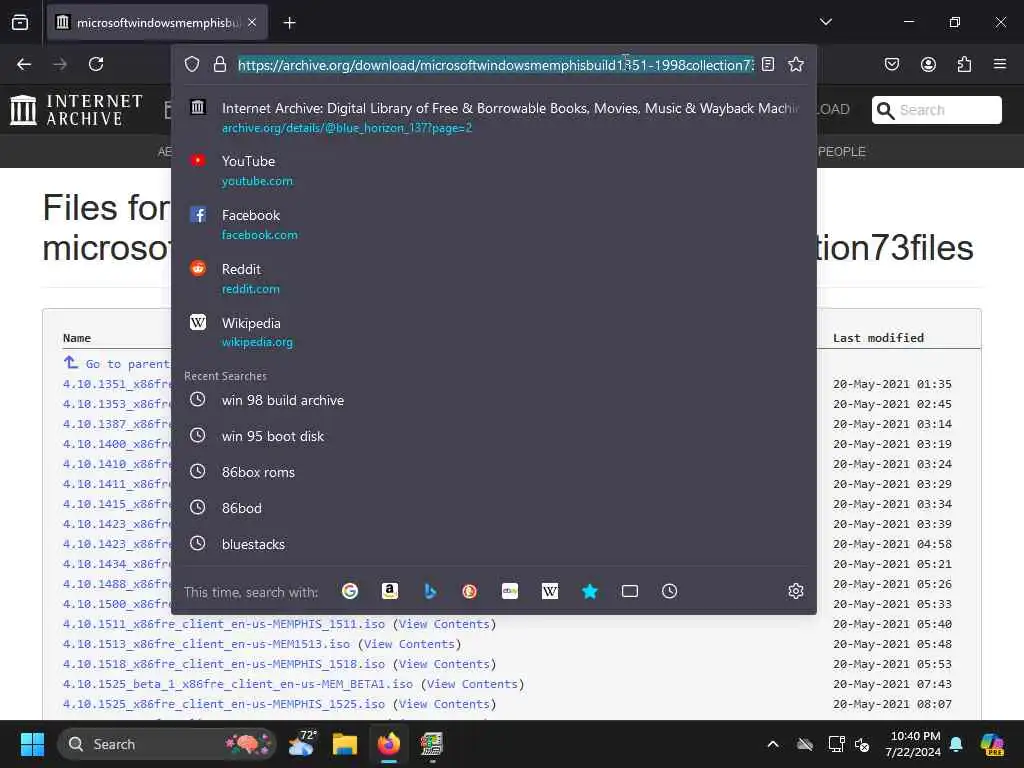Screen dimensions: 1024x768
Task: Open the PEOPLE navigation link
Action: (x=842, y=152)
